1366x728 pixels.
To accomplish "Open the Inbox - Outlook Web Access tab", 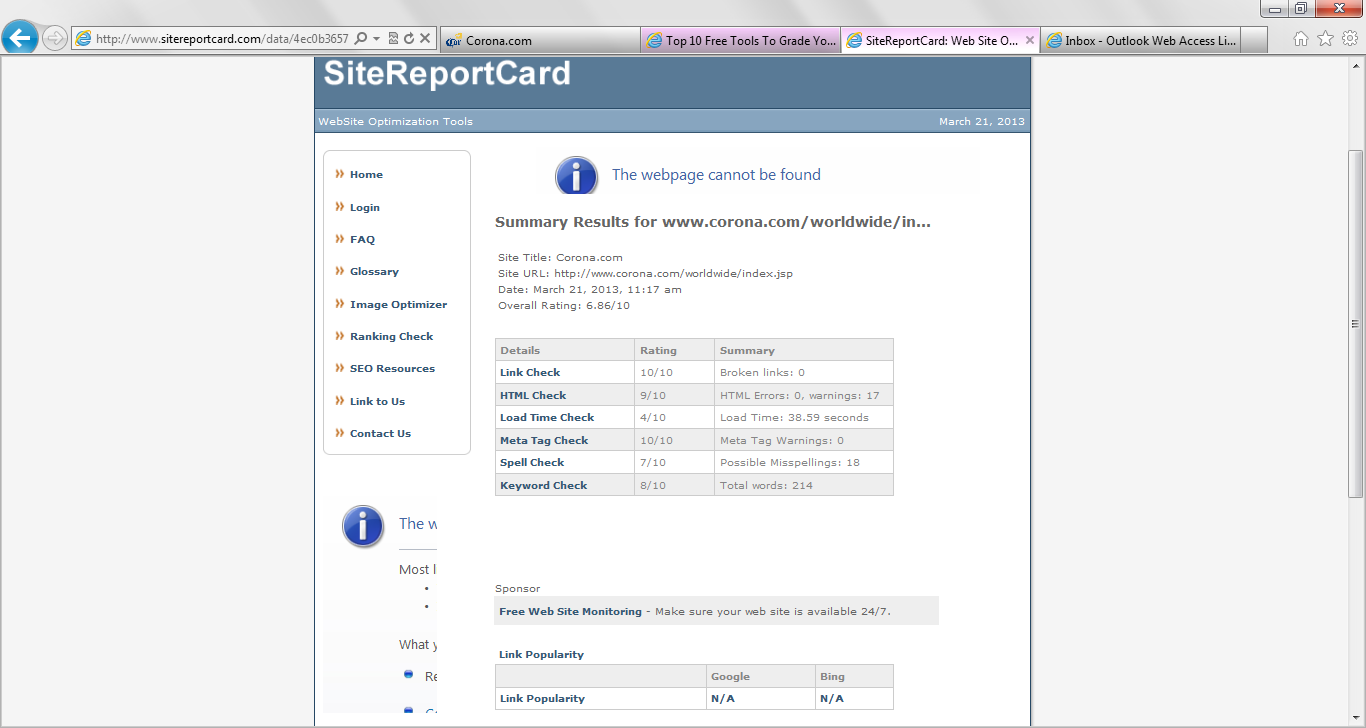I will [1140, 40].
